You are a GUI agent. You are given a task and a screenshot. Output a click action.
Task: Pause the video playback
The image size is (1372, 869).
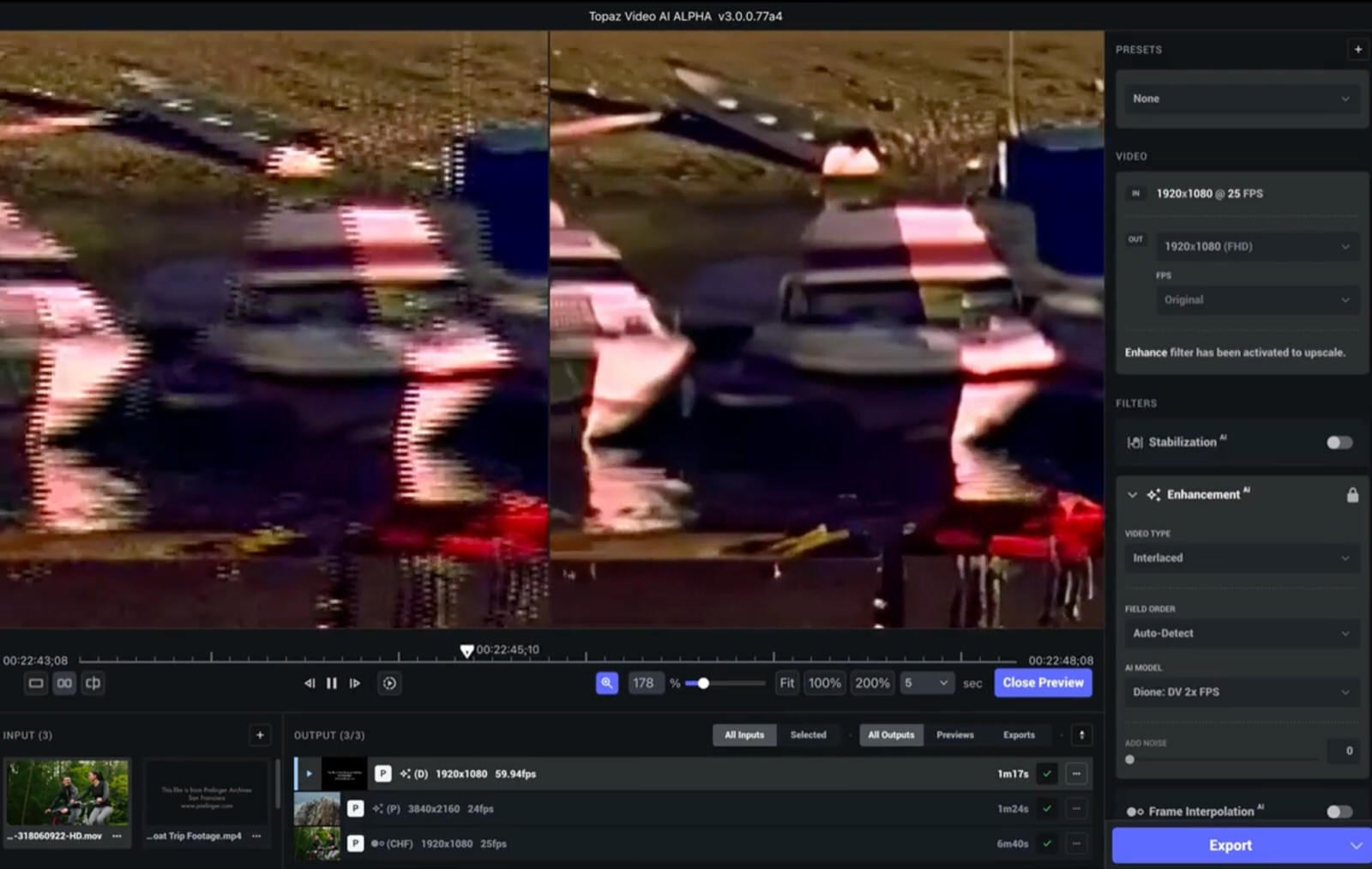pyautogui.click(x=332, y=684)
